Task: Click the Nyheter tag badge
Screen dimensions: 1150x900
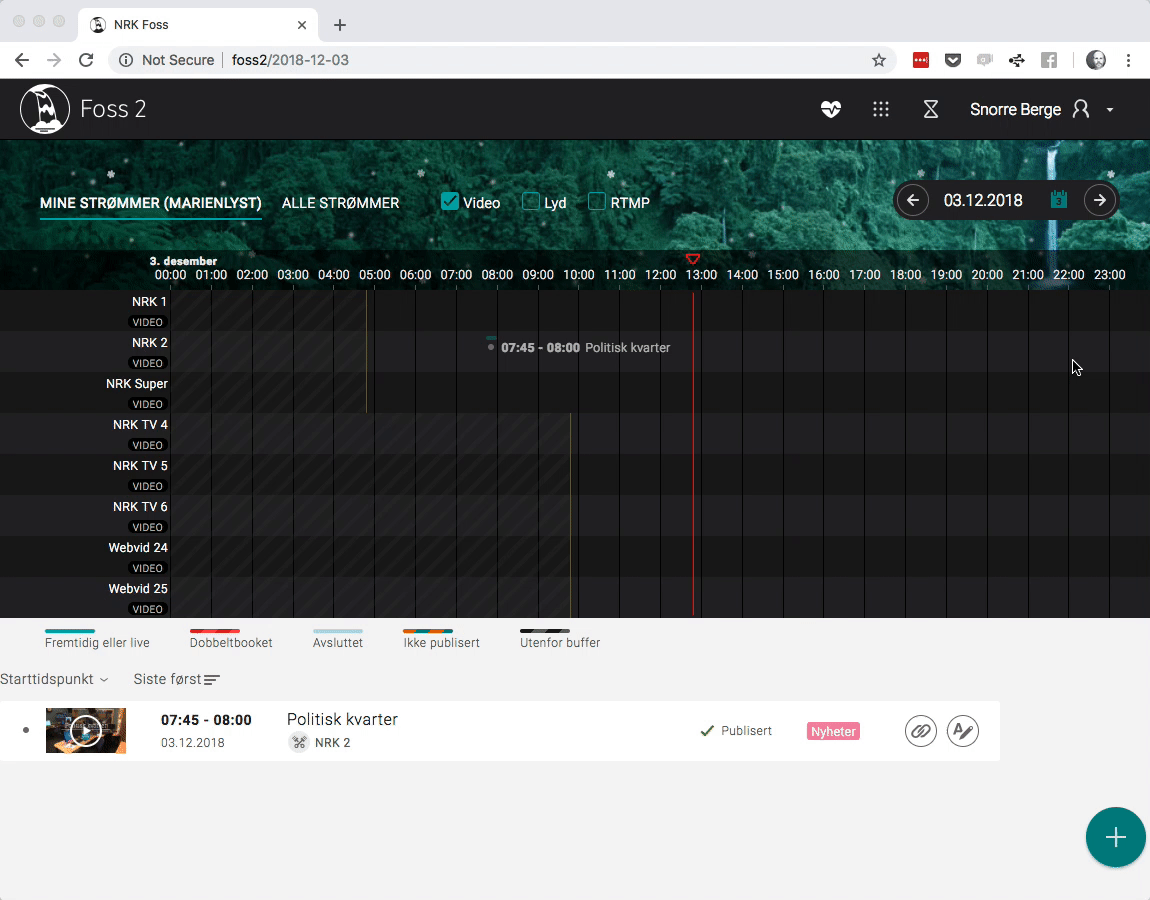Action: 833,731
